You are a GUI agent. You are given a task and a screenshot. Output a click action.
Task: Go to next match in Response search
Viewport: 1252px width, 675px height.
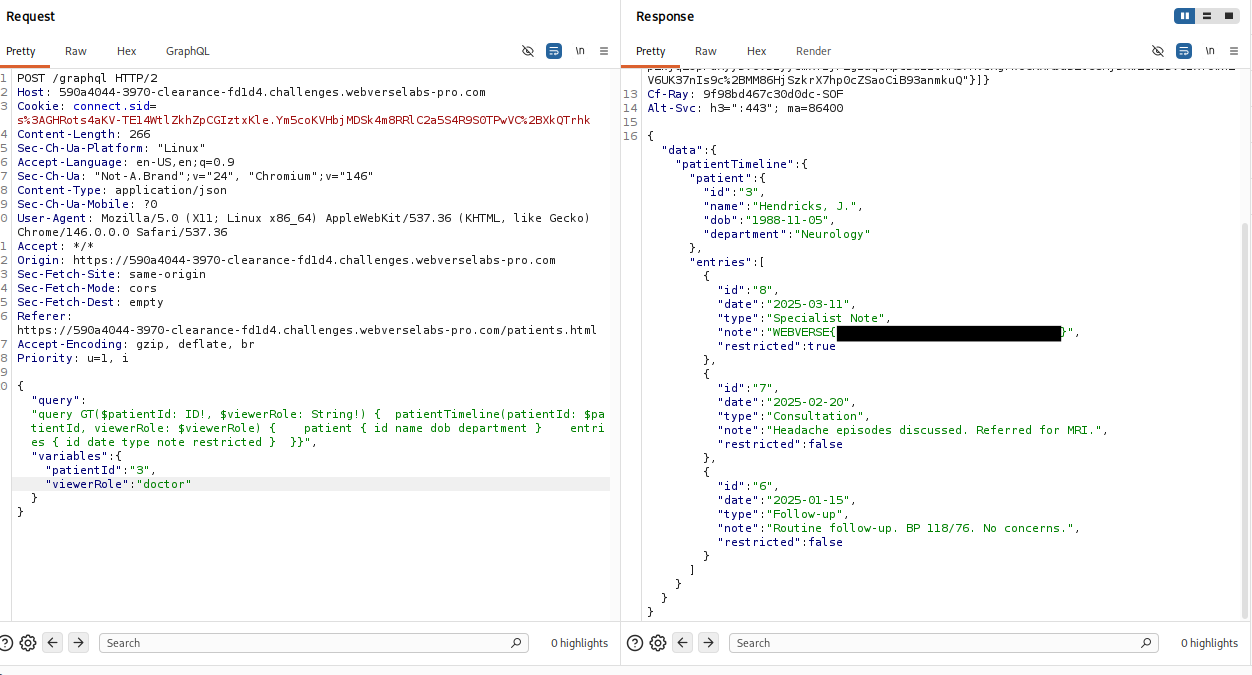708,643
